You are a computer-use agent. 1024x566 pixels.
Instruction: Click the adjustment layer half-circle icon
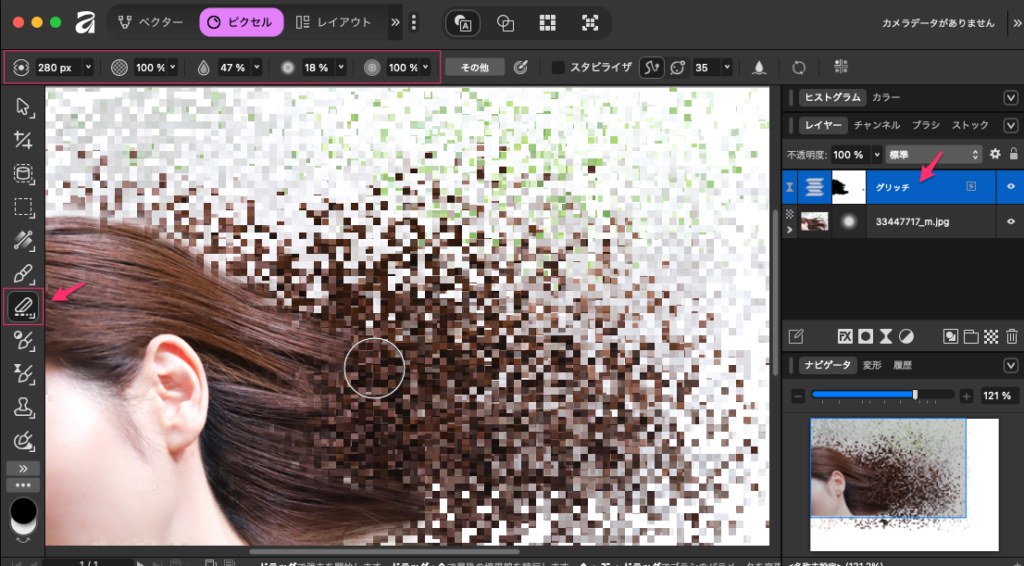point(906,336)
